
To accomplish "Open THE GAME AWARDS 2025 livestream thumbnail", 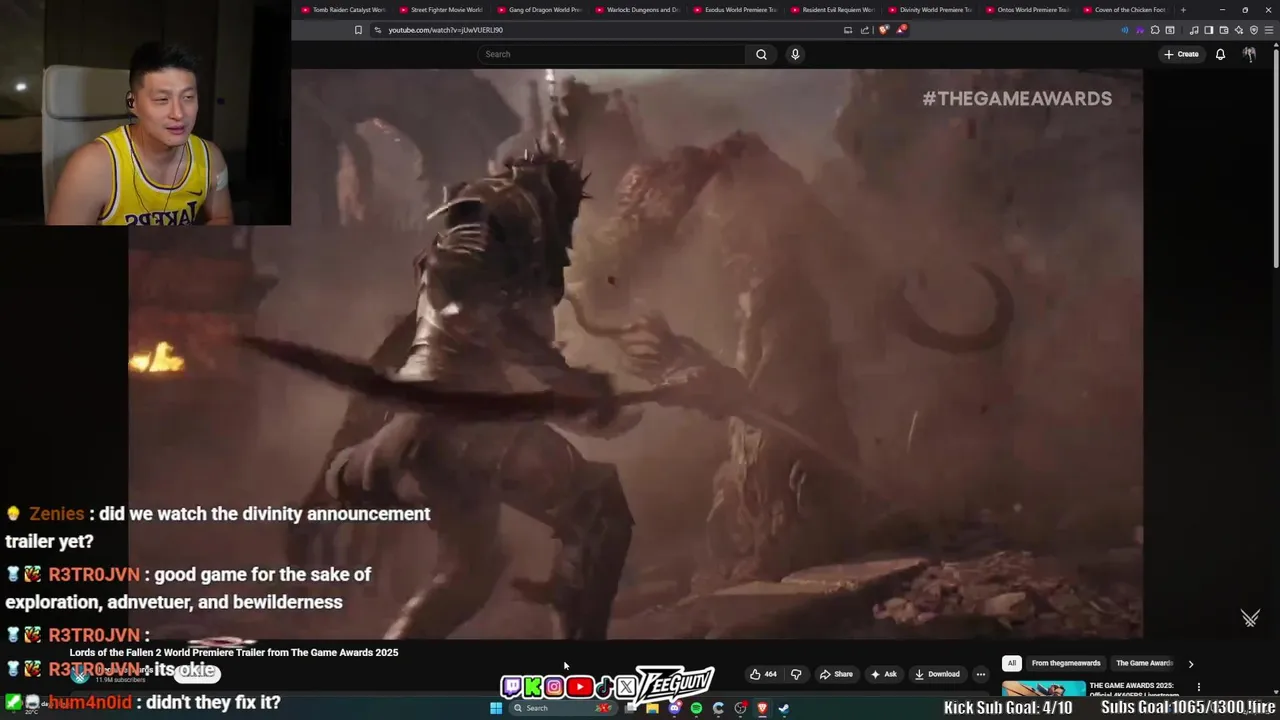I will pyautogui.click(x=1043, y=688).
